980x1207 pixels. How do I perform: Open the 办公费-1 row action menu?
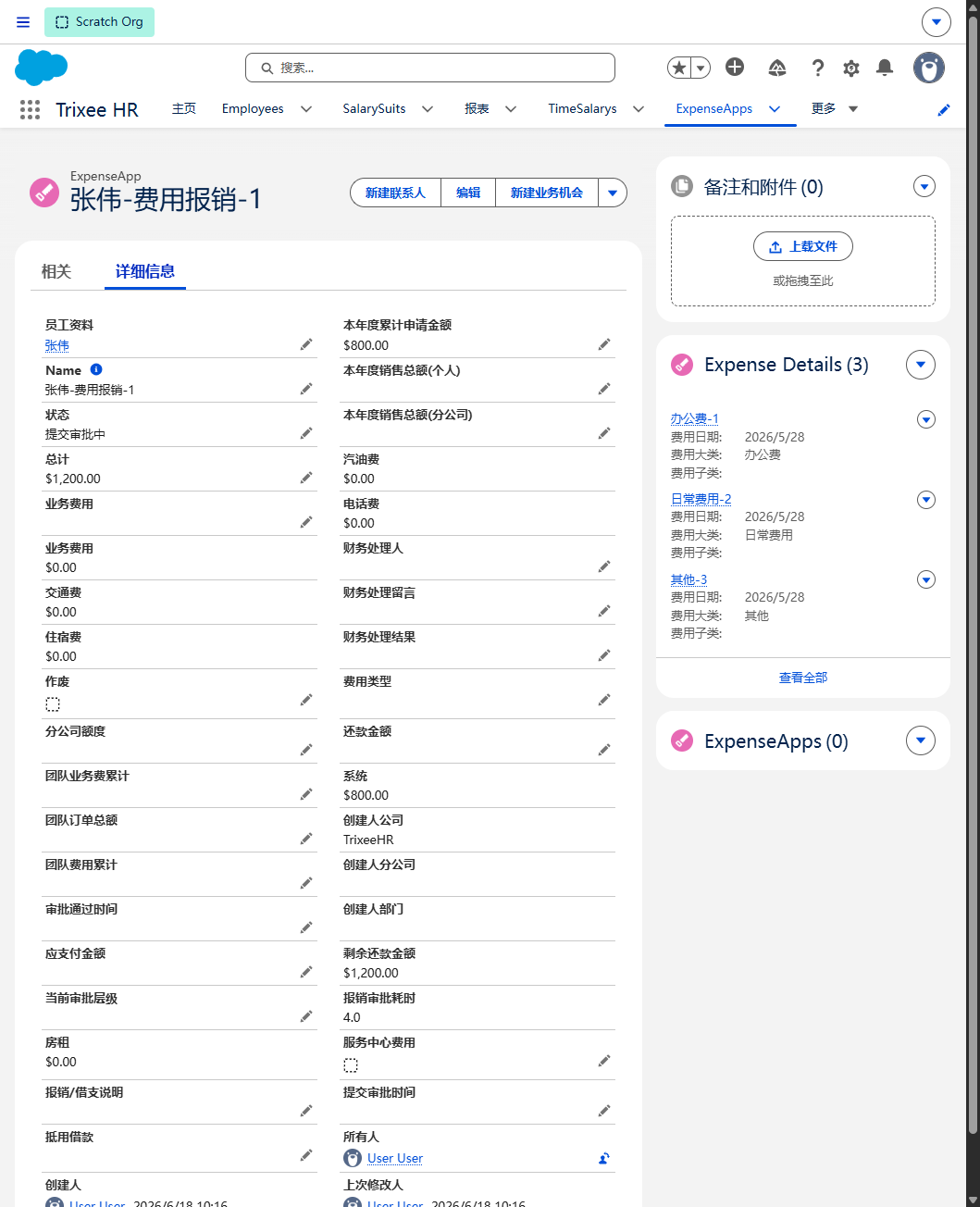(x=926, y=419)
